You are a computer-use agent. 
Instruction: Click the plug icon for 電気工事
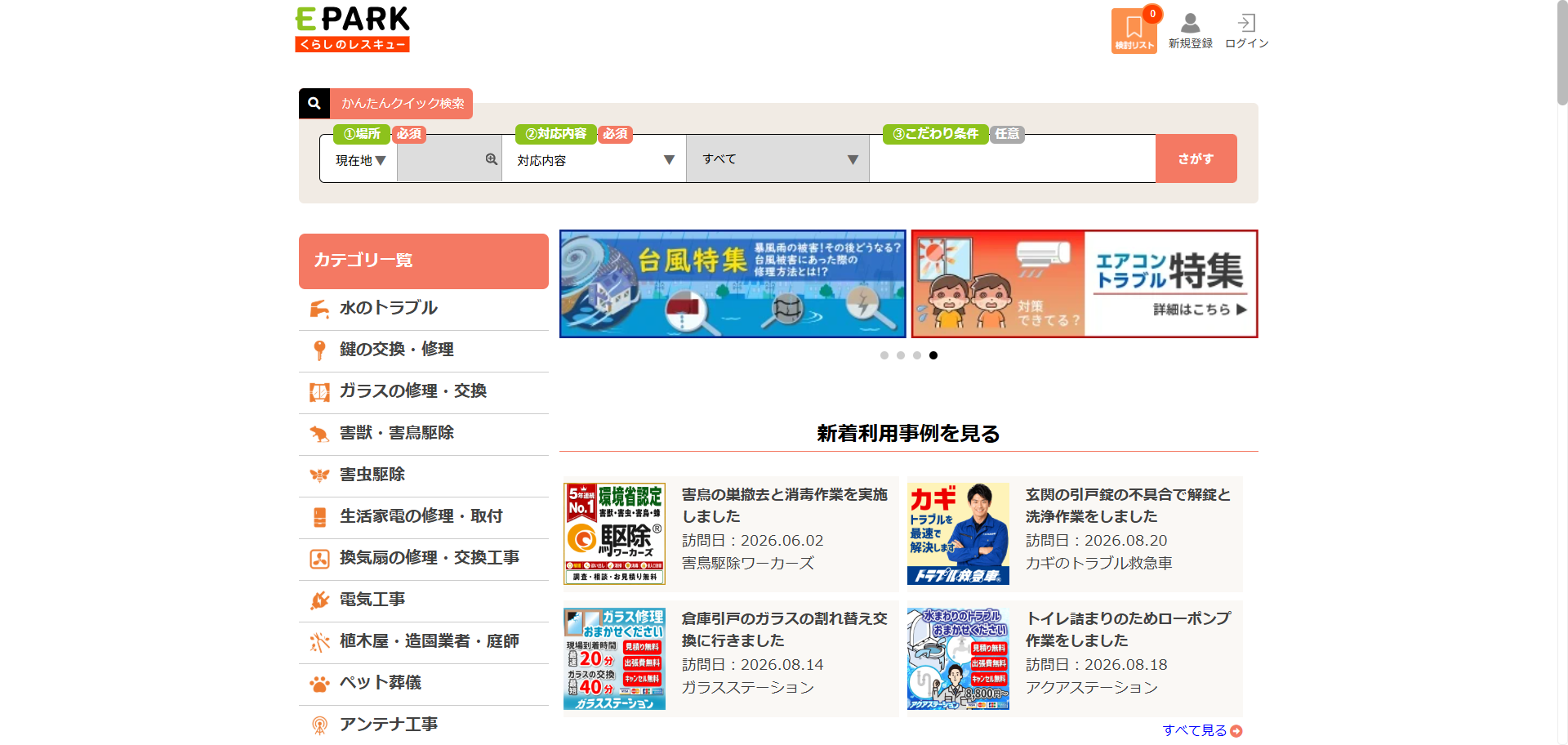(x=319, y=600)
